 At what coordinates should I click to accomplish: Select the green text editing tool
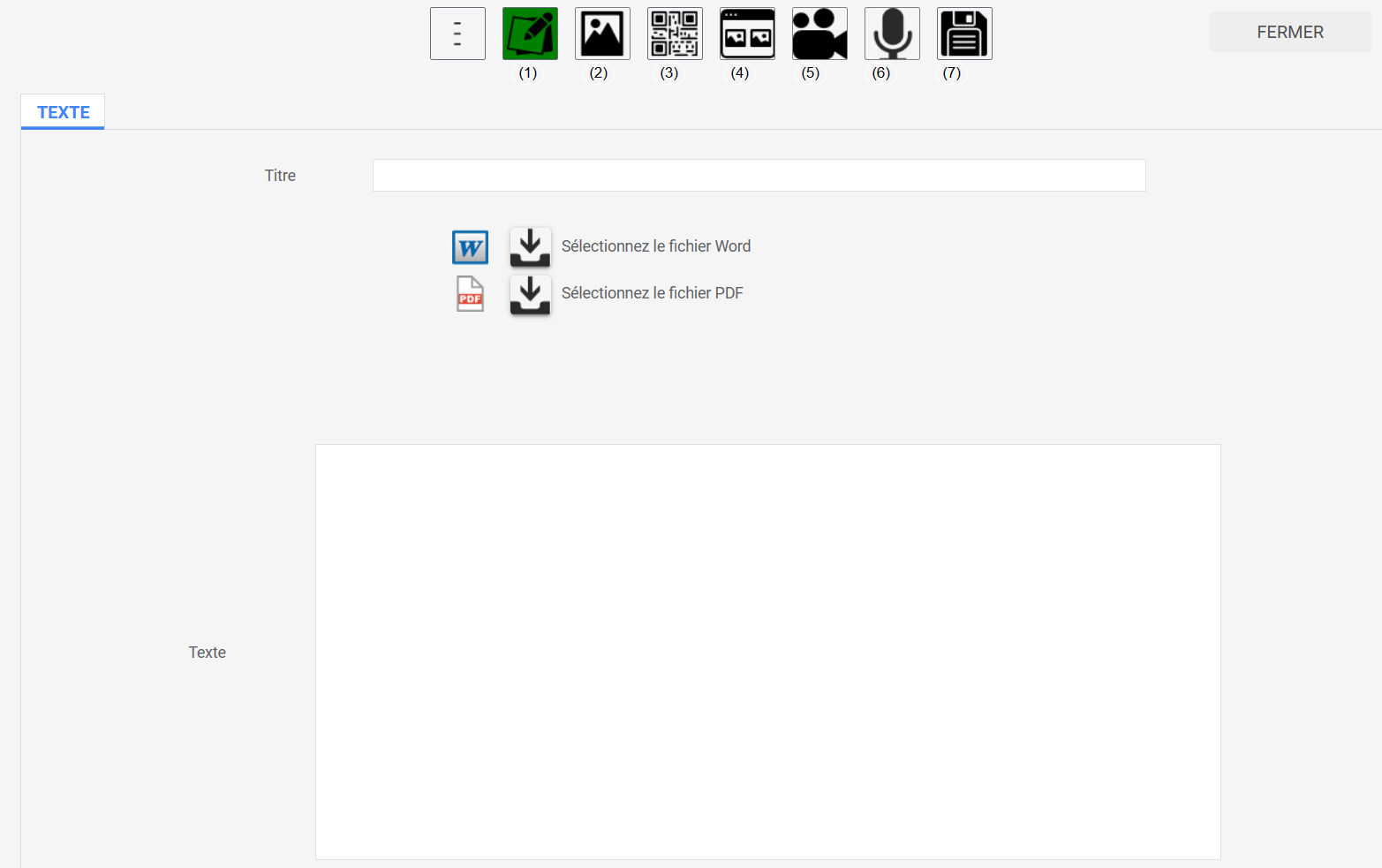530,34
